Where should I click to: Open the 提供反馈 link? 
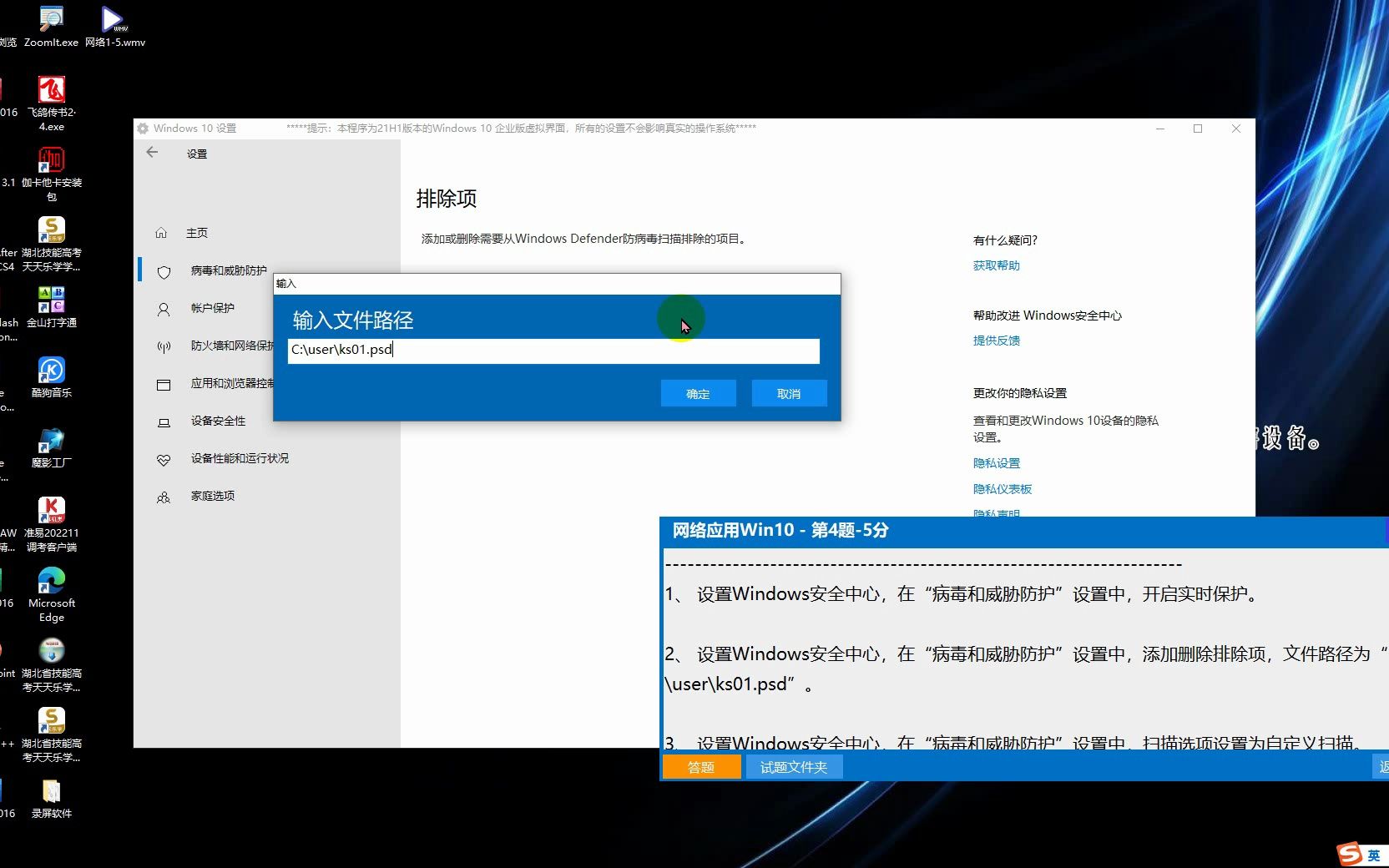pos(996,341)
